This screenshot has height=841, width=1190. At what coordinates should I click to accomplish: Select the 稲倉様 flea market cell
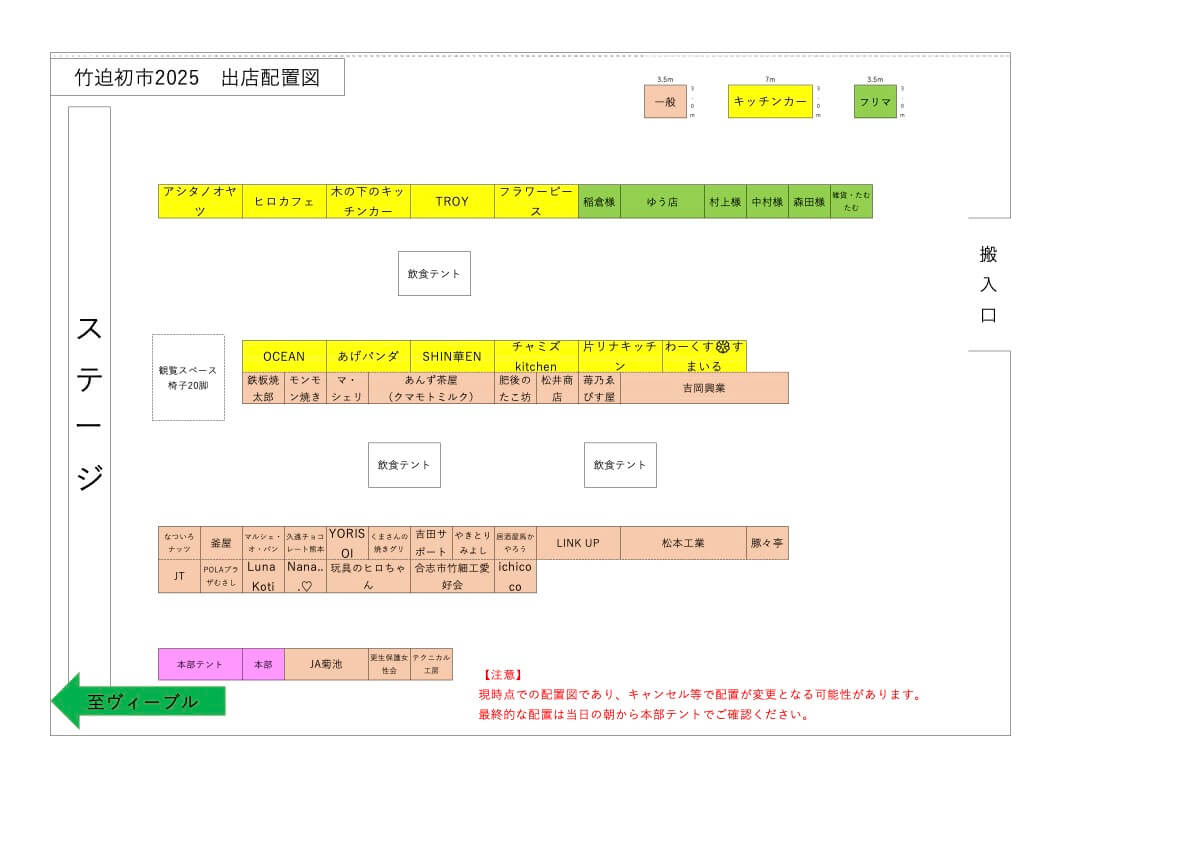[600, 201]
